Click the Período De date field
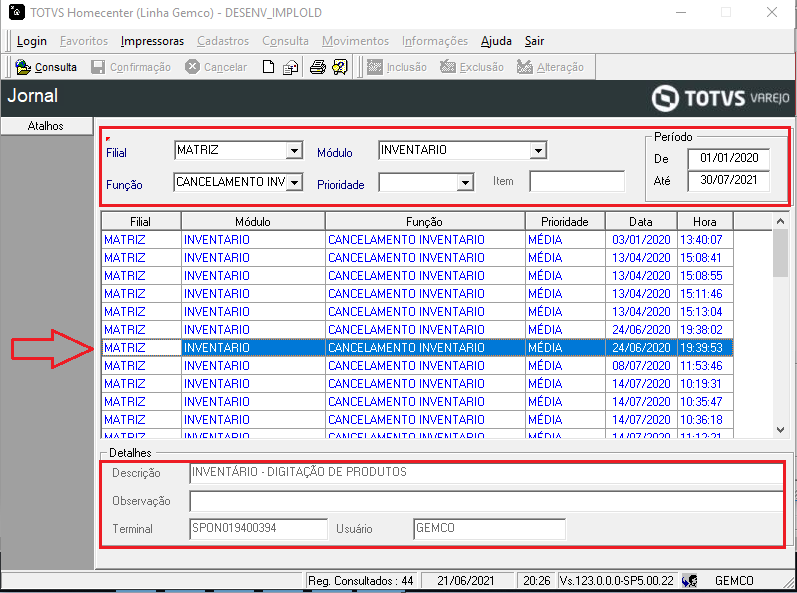This screenshot has height=593, width=797. coord(728,158)
